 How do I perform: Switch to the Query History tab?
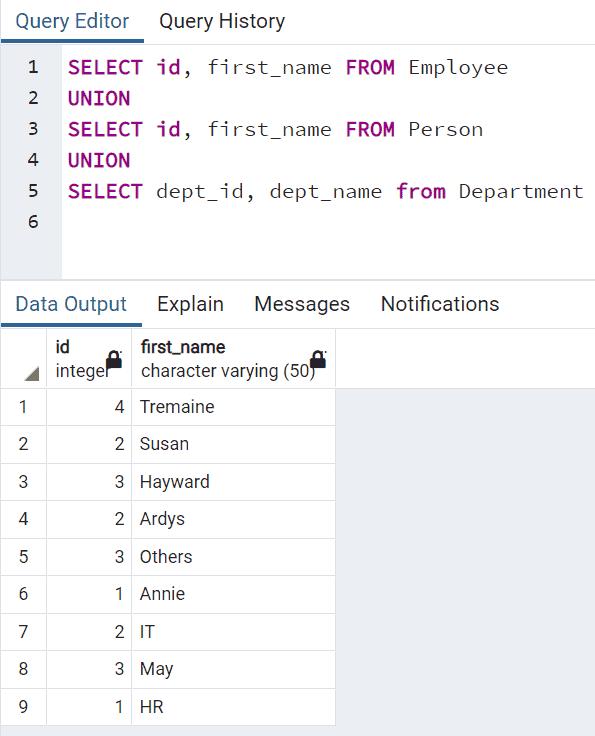(x=222, y=22)
